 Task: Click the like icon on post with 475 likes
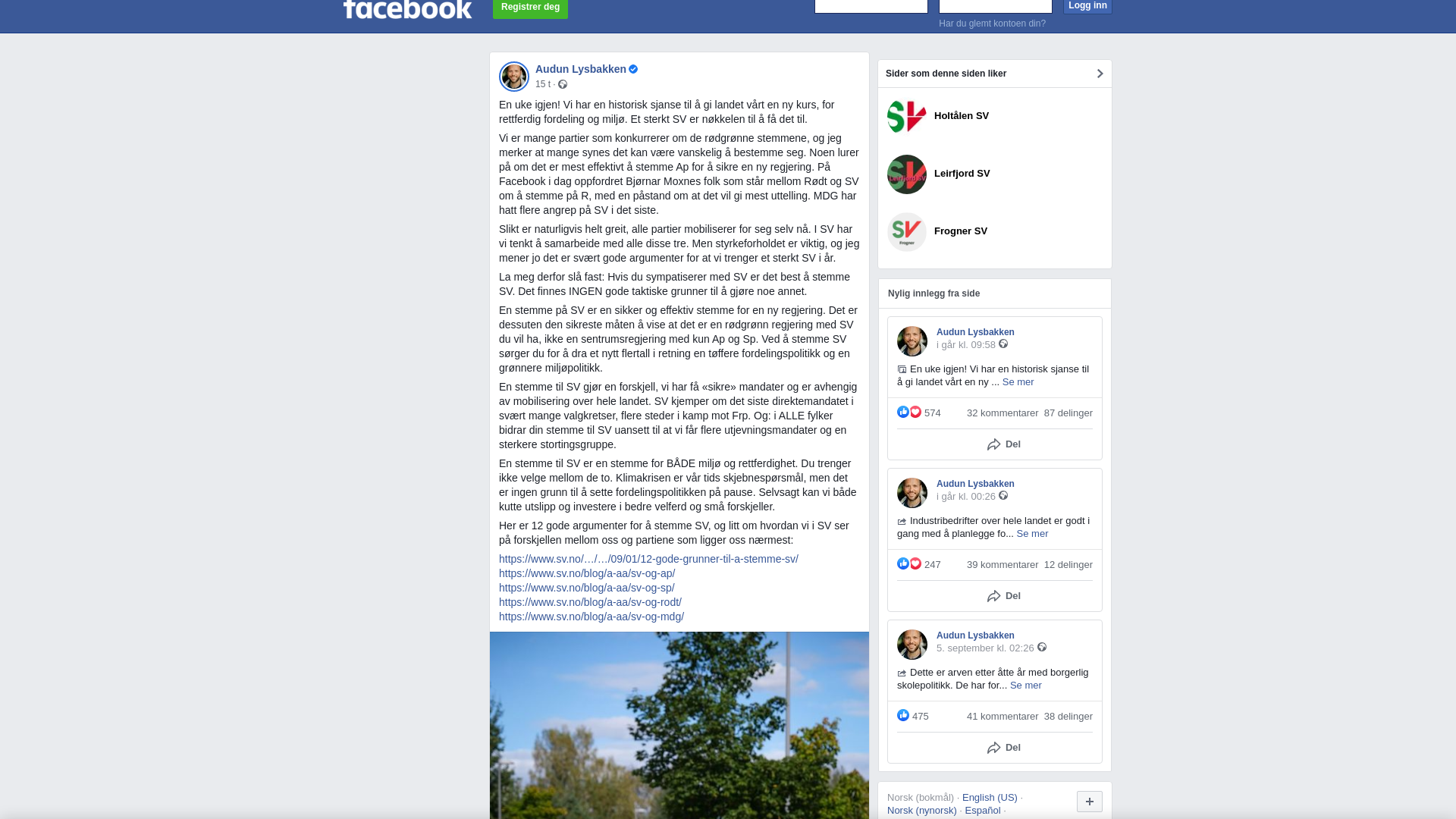coord(903,715)
